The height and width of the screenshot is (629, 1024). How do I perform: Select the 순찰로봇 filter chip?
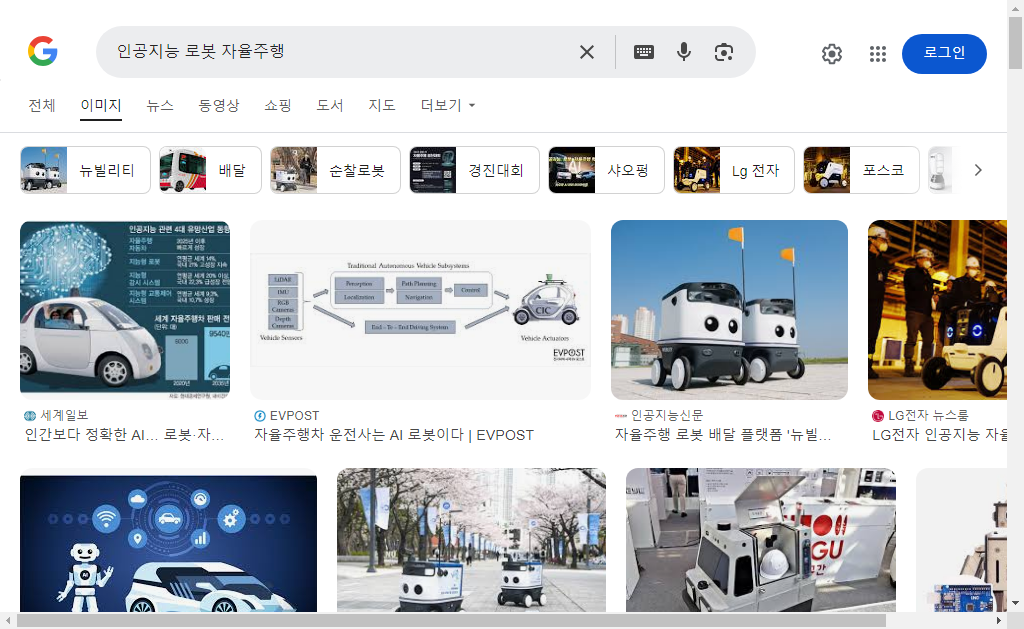coord(335,170)
